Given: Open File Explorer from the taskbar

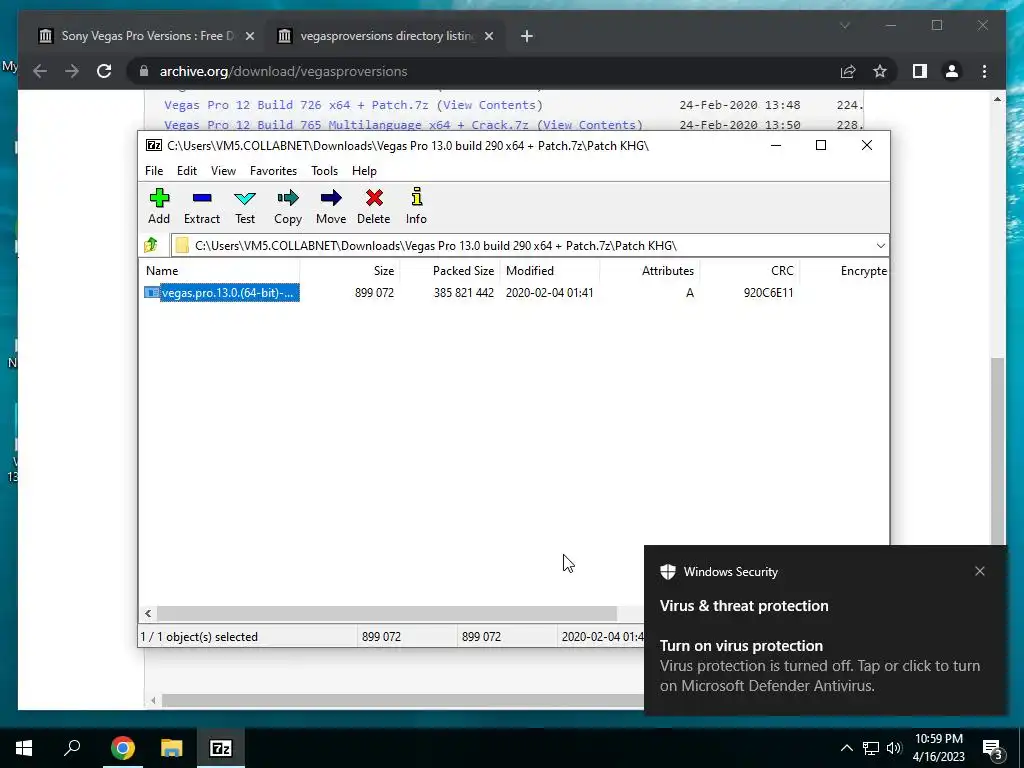Looking at the screenshot, I should click(171, 748).
